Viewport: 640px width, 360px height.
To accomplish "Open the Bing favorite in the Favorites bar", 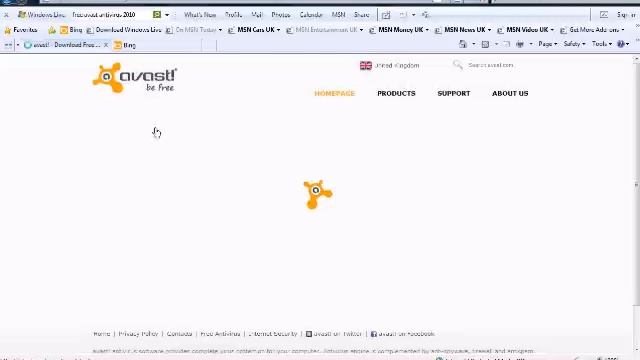I will pos(71,30).
